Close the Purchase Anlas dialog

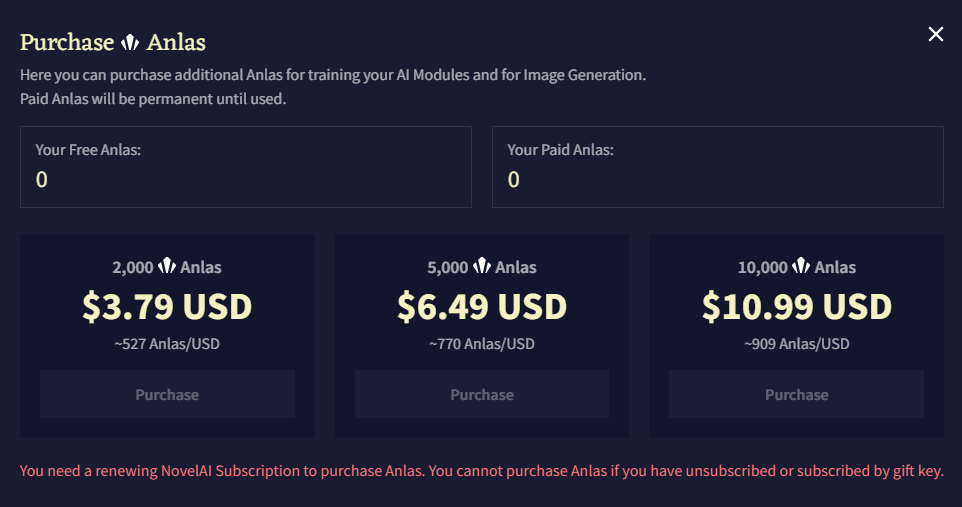pyautogui.click(x=936, y=35)
